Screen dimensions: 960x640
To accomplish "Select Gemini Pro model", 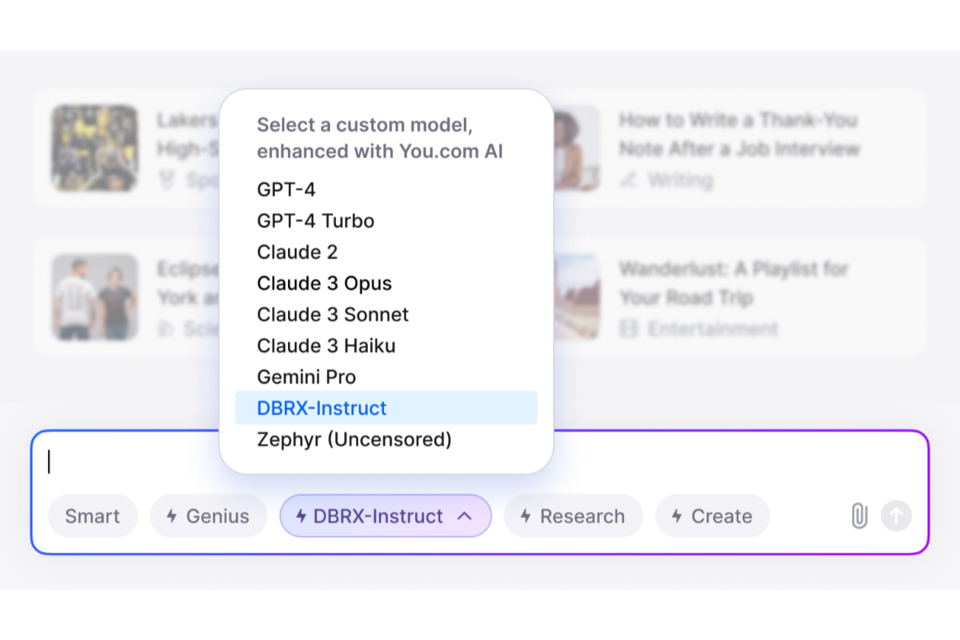I will coord(306,377).
